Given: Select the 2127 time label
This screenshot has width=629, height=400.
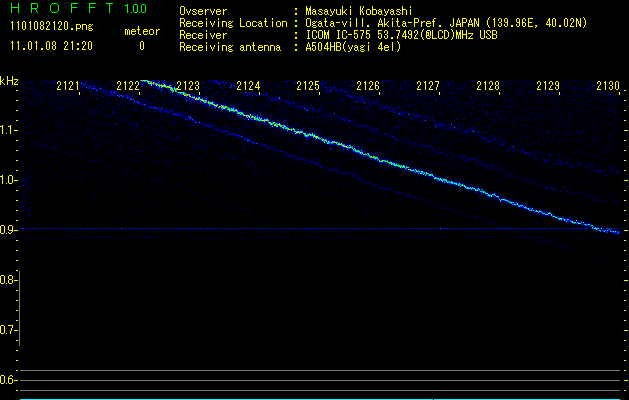Looking at the screenshot, I should pos(428,86).
